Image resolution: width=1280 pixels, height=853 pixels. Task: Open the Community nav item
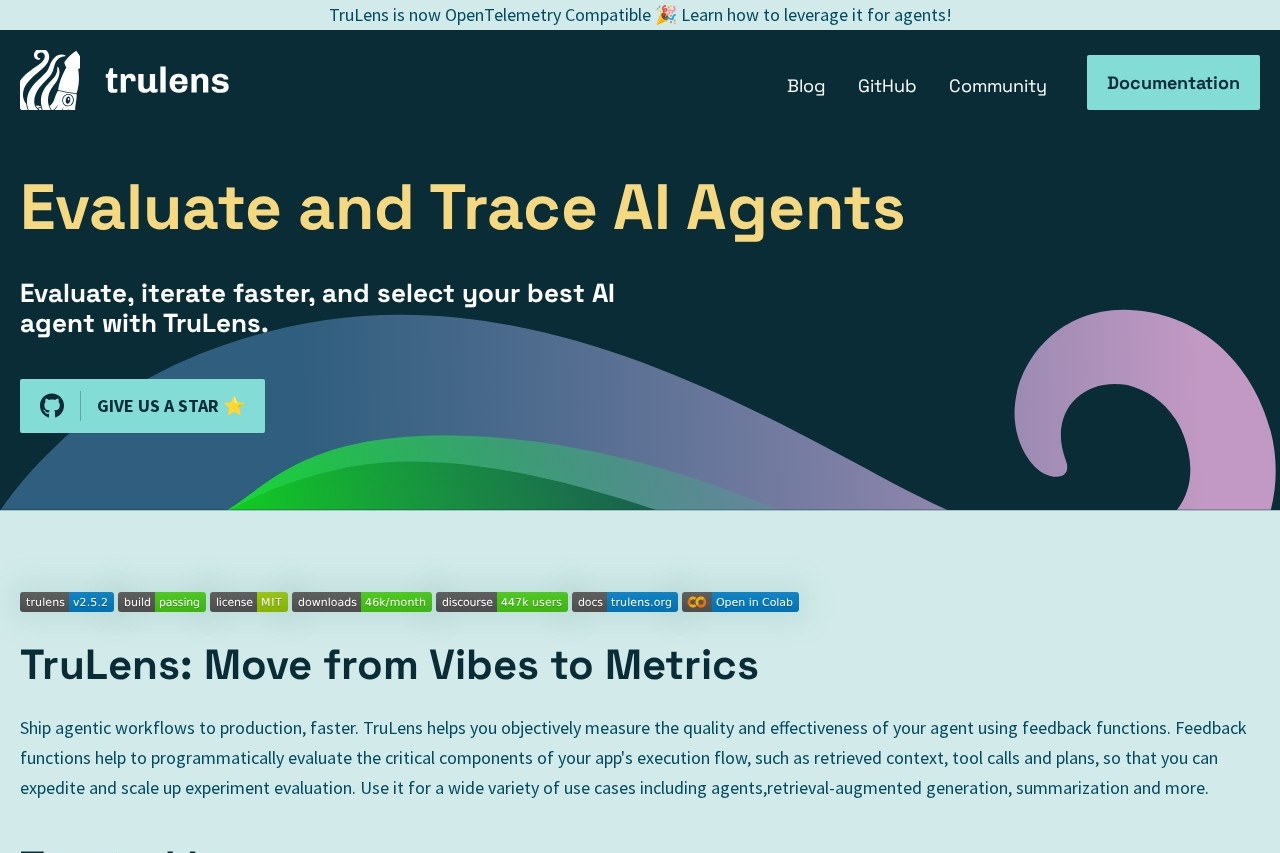click(998, 86)
